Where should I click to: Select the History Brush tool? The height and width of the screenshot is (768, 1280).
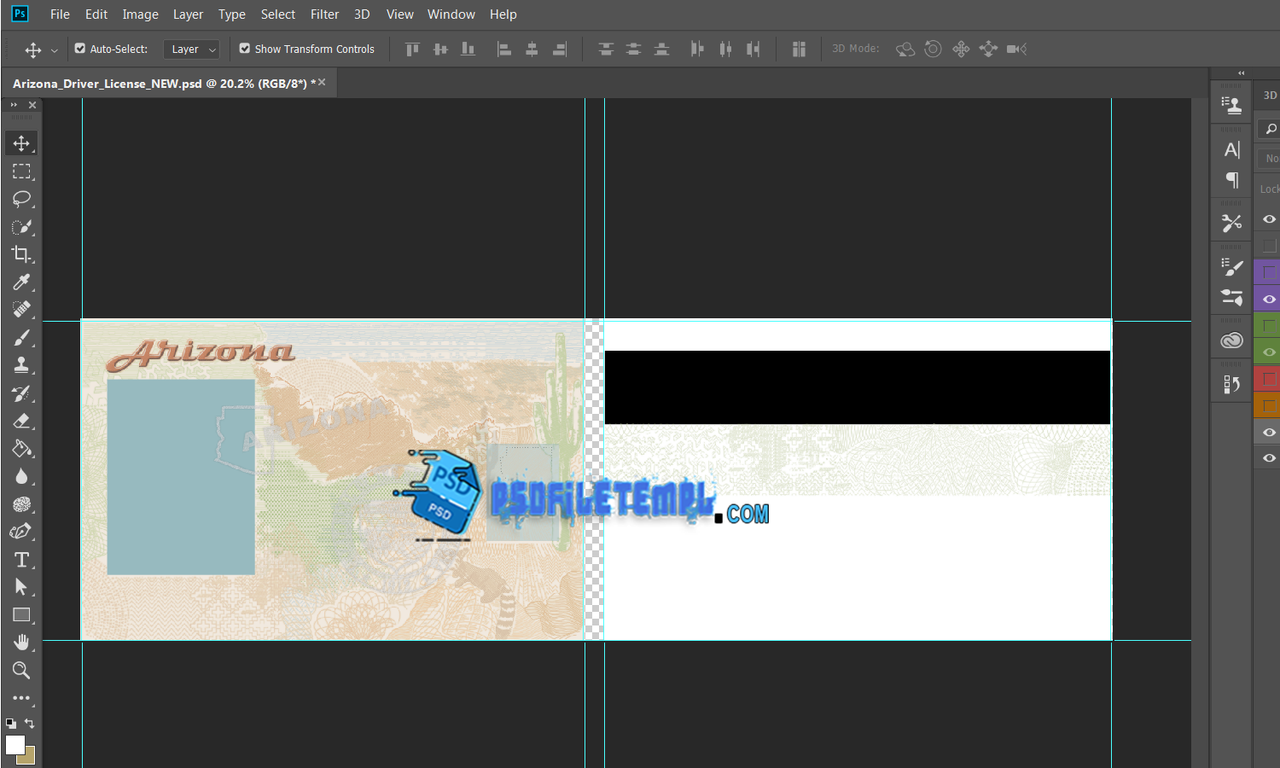[21, 393]
